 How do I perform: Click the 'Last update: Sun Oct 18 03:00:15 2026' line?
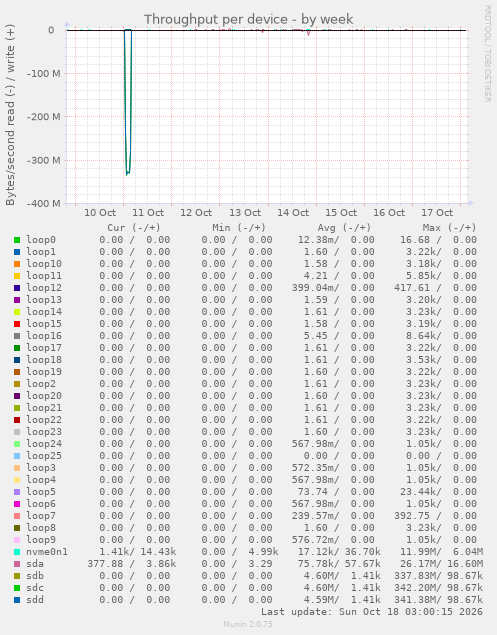click(x=371, y=612)
